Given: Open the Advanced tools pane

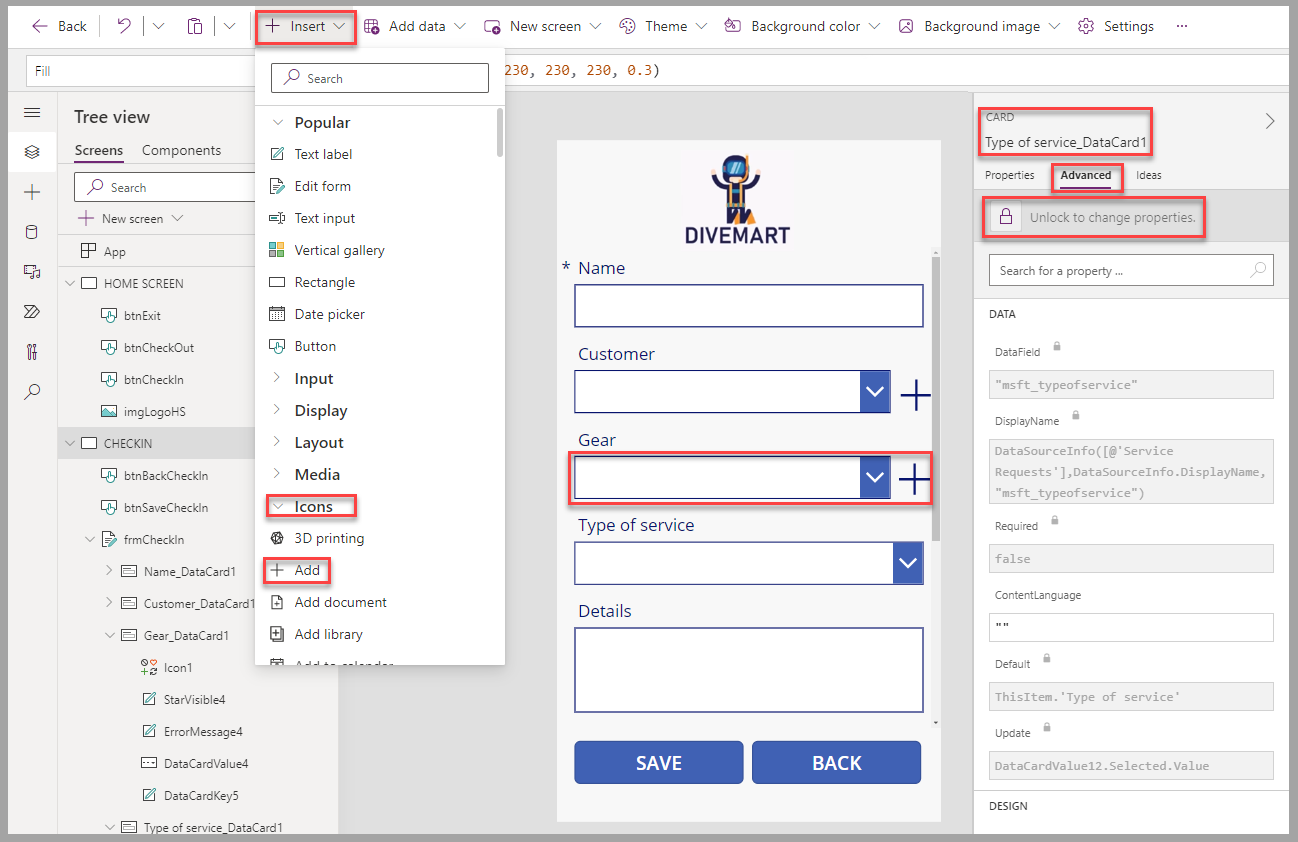Looking at the screenshot, I should click(x=31, y=351).
